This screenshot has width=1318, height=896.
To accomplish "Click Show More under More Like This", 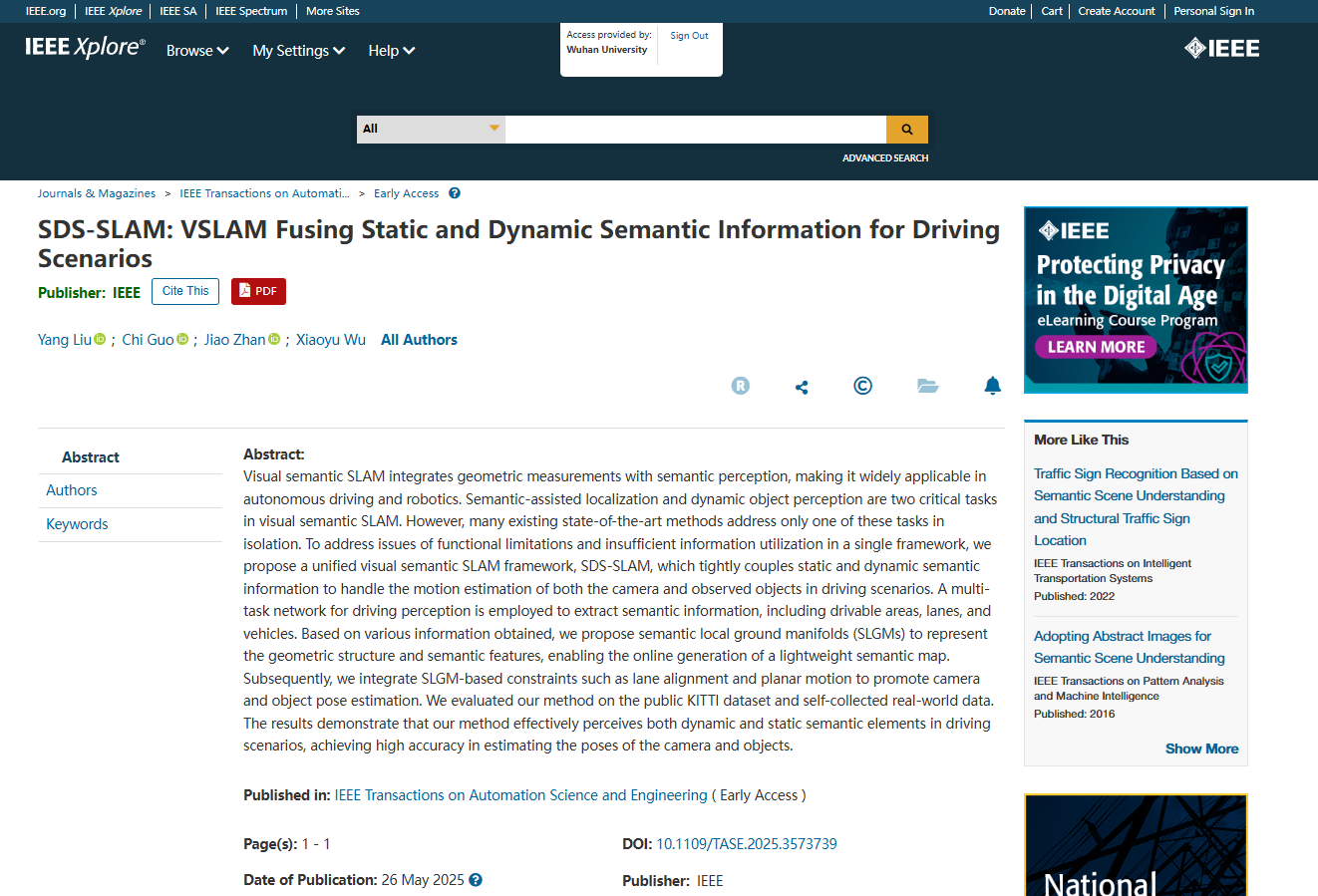I will (x=1201, y=748).
